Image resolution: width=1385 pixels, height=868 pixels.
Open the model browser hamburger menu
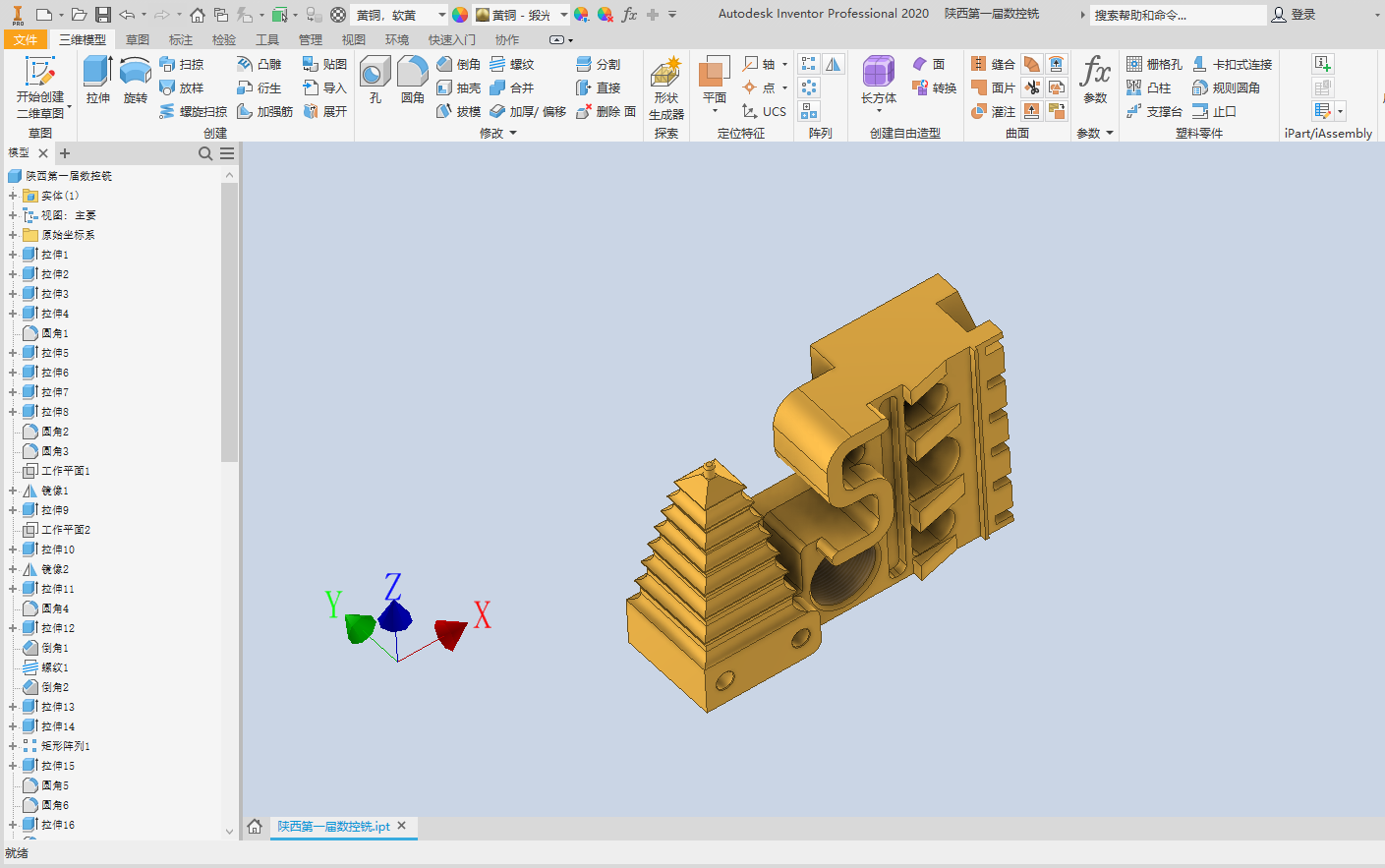click(x=227, y=153)
